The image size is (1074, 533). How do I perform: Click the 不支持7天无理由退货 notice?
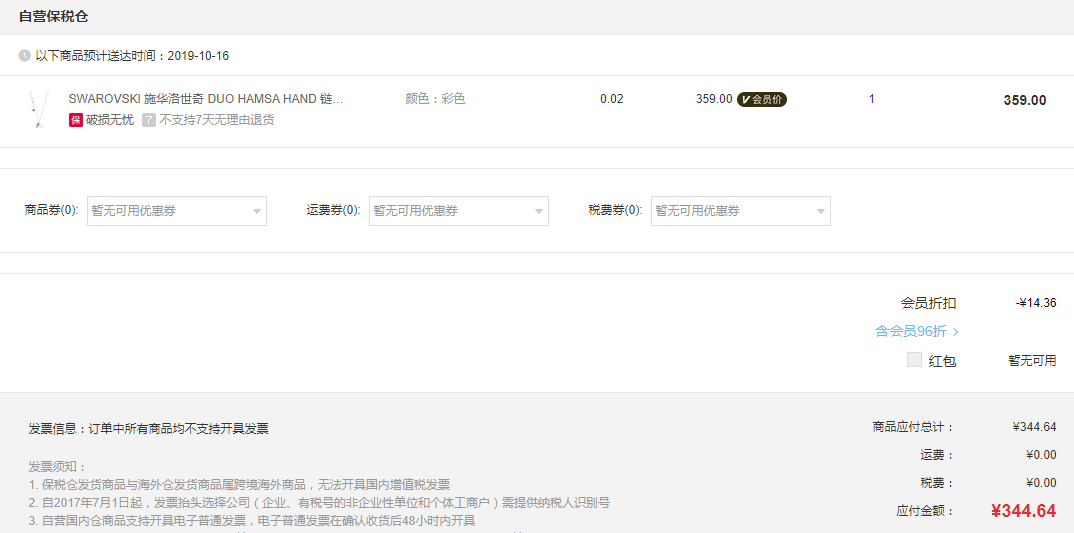pyautogui.click(x=216, y=120)
